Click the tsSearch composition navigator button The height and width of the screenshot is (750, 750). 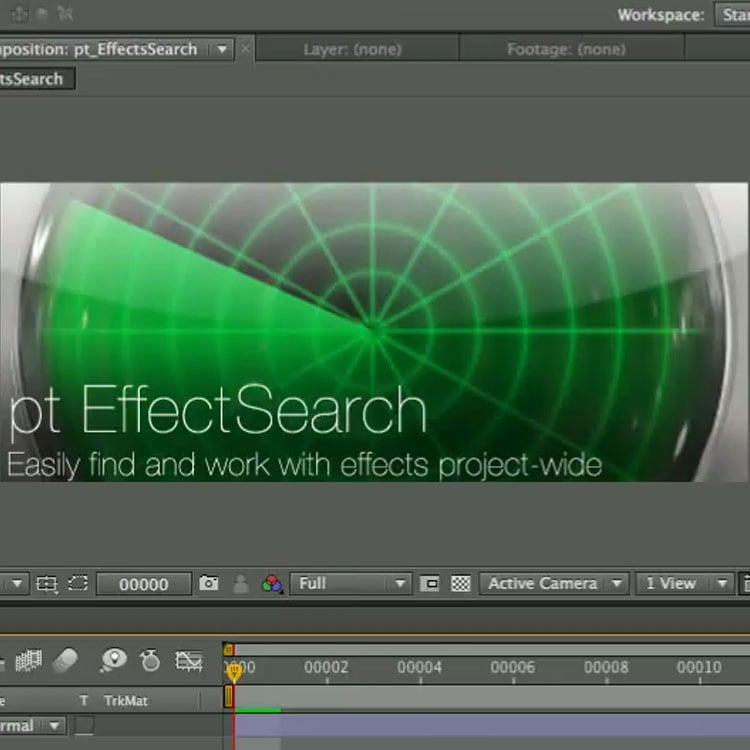click(37, 79)
